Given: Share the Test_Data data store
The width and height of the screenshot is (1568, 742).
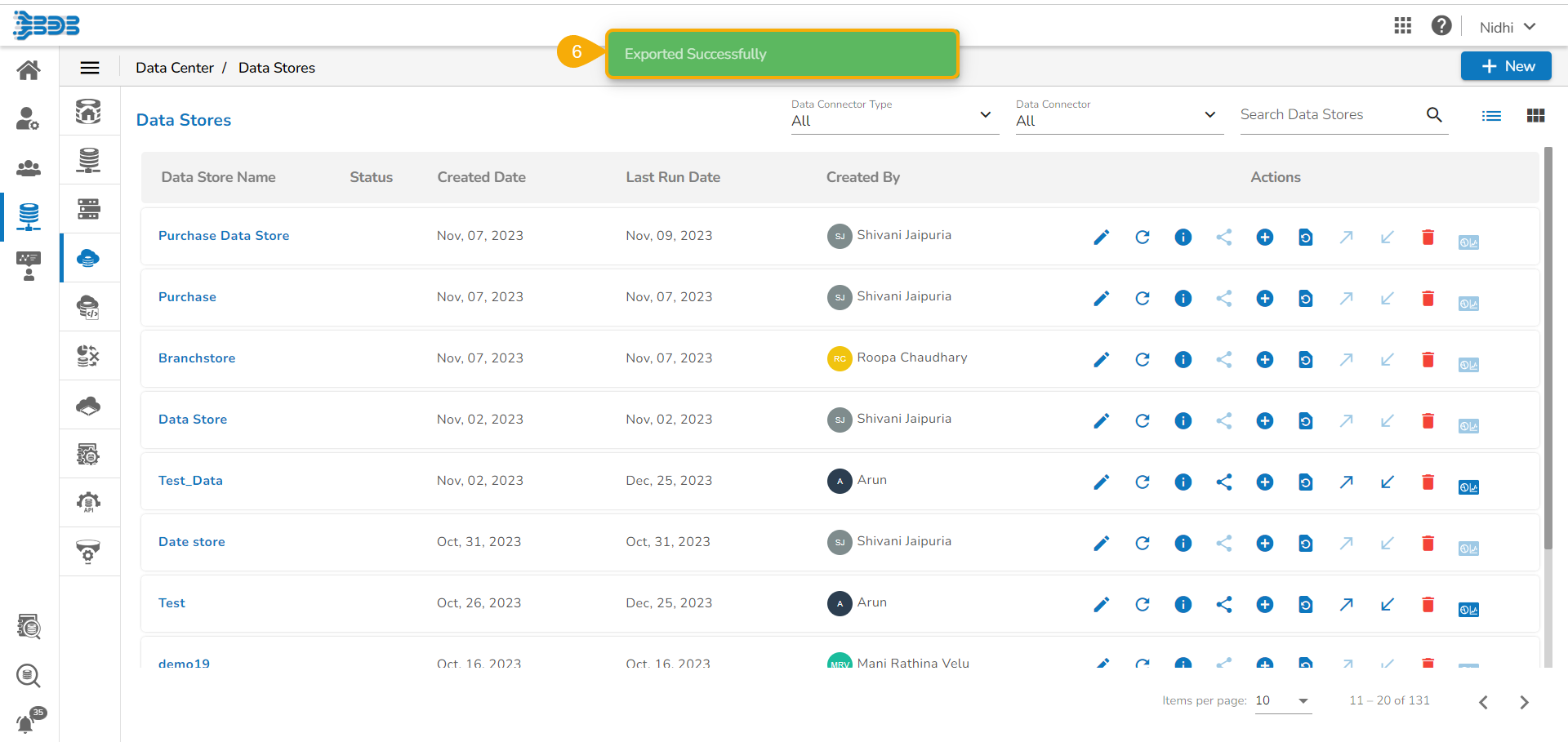Looking at the screenshot, I should pyautogui.click(x=1223, y=482).
